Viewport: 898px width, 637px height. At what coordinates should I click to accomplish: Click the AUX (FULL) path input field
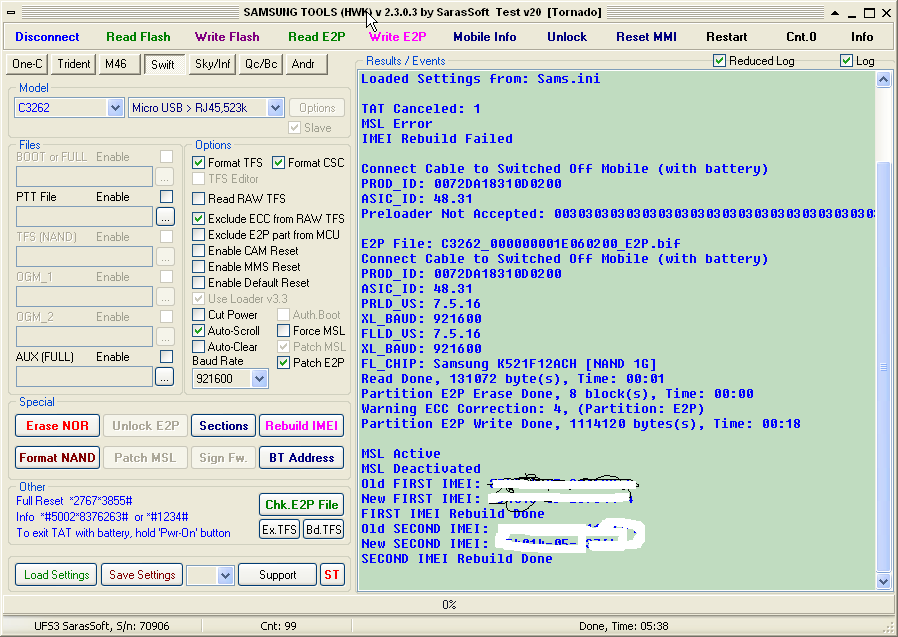(x=85, y=376)
